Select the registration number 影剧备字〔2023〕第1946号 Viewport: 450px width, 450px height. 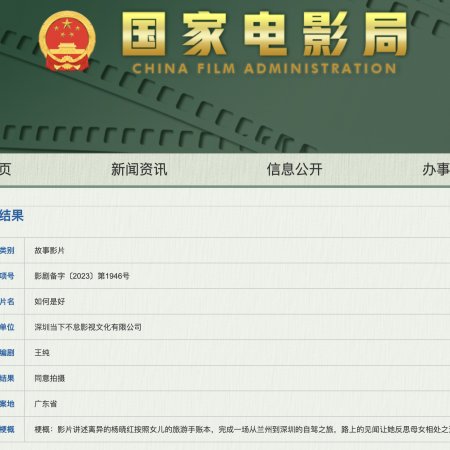[82, 276]
